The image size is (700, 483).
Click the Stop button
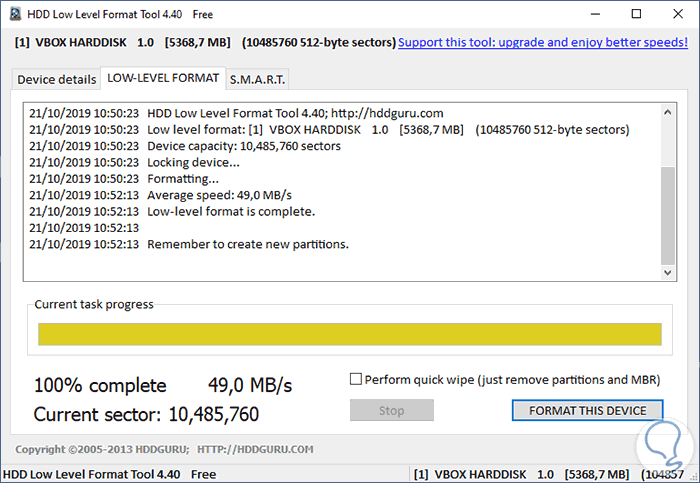click(x=391, y=410)
